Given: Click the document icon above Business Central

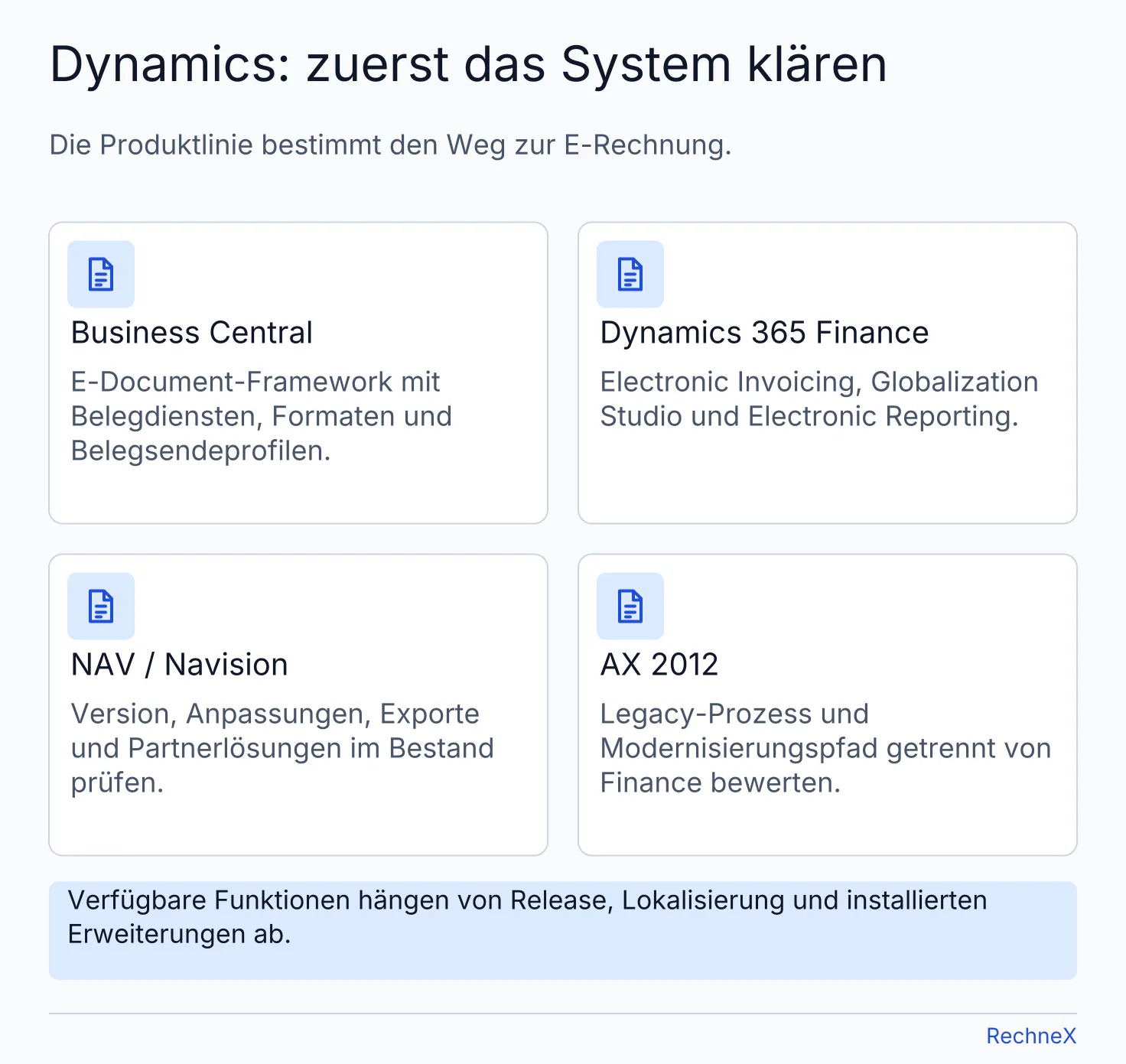Looking at the screenshot, I should [x=101, y=275].
